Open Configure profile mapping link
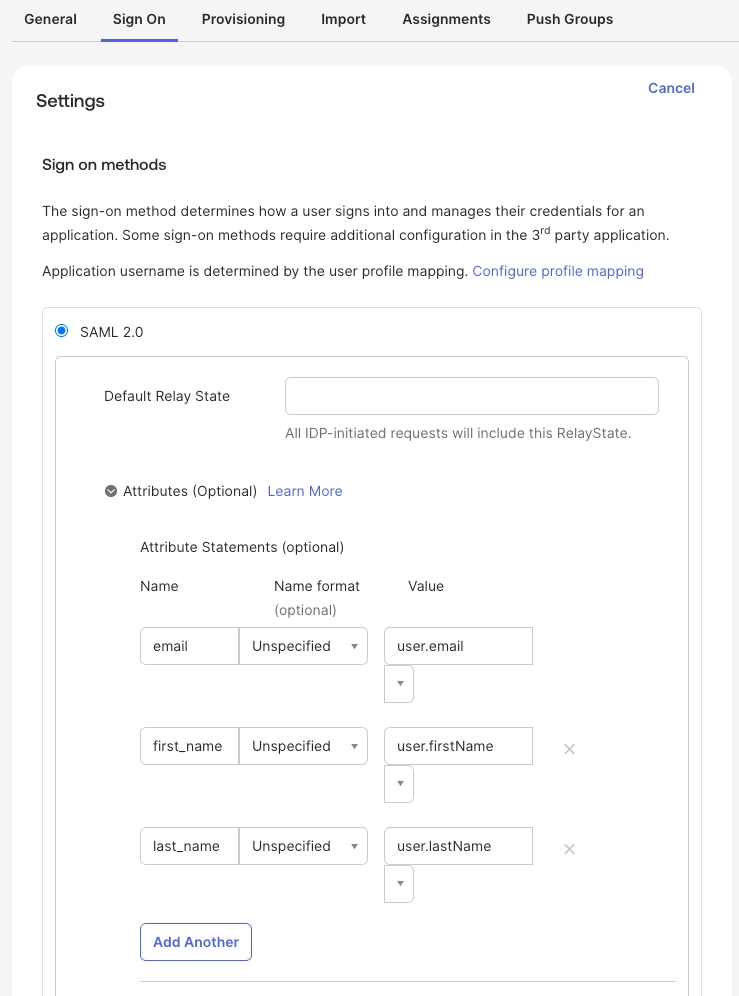Image resolution: width=739 pixels, height=996 pixels. pos(558,271)
